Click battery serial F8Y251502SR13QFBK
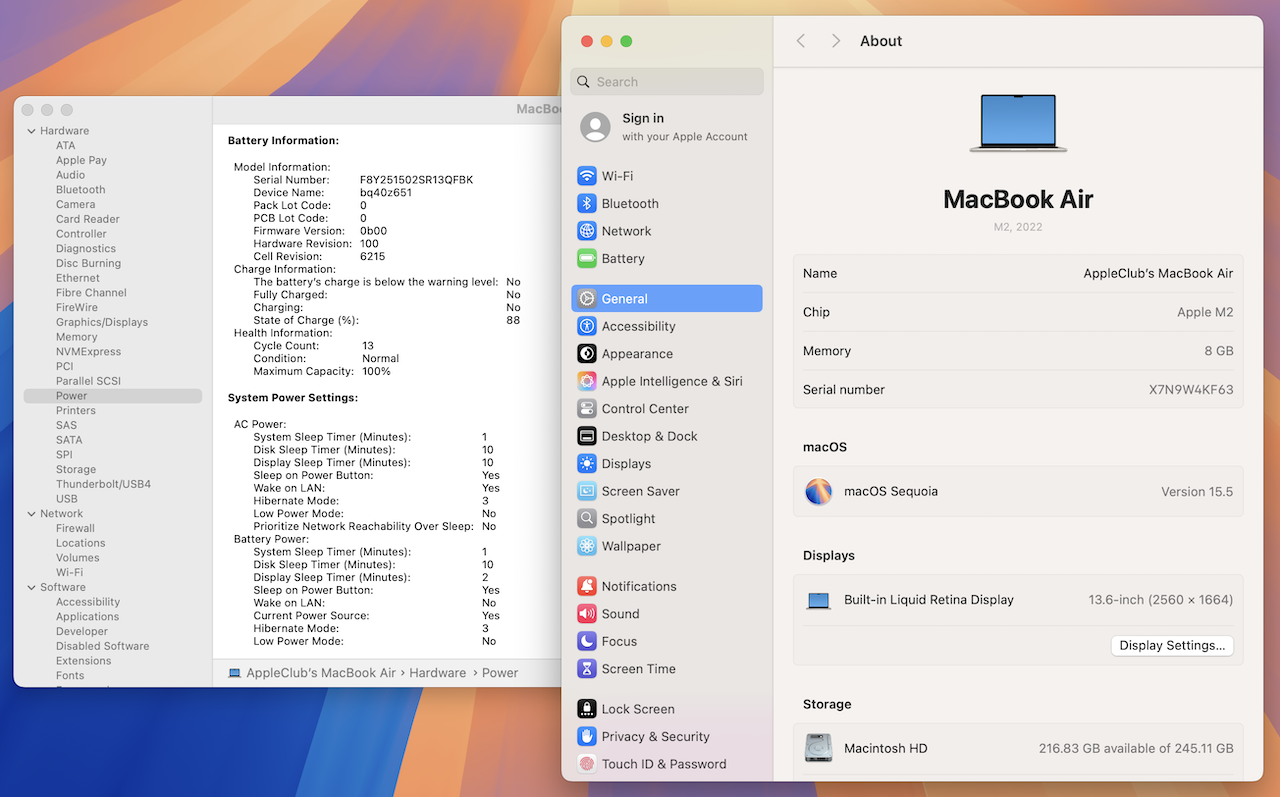1280x797 pixels. coord(417,180)
